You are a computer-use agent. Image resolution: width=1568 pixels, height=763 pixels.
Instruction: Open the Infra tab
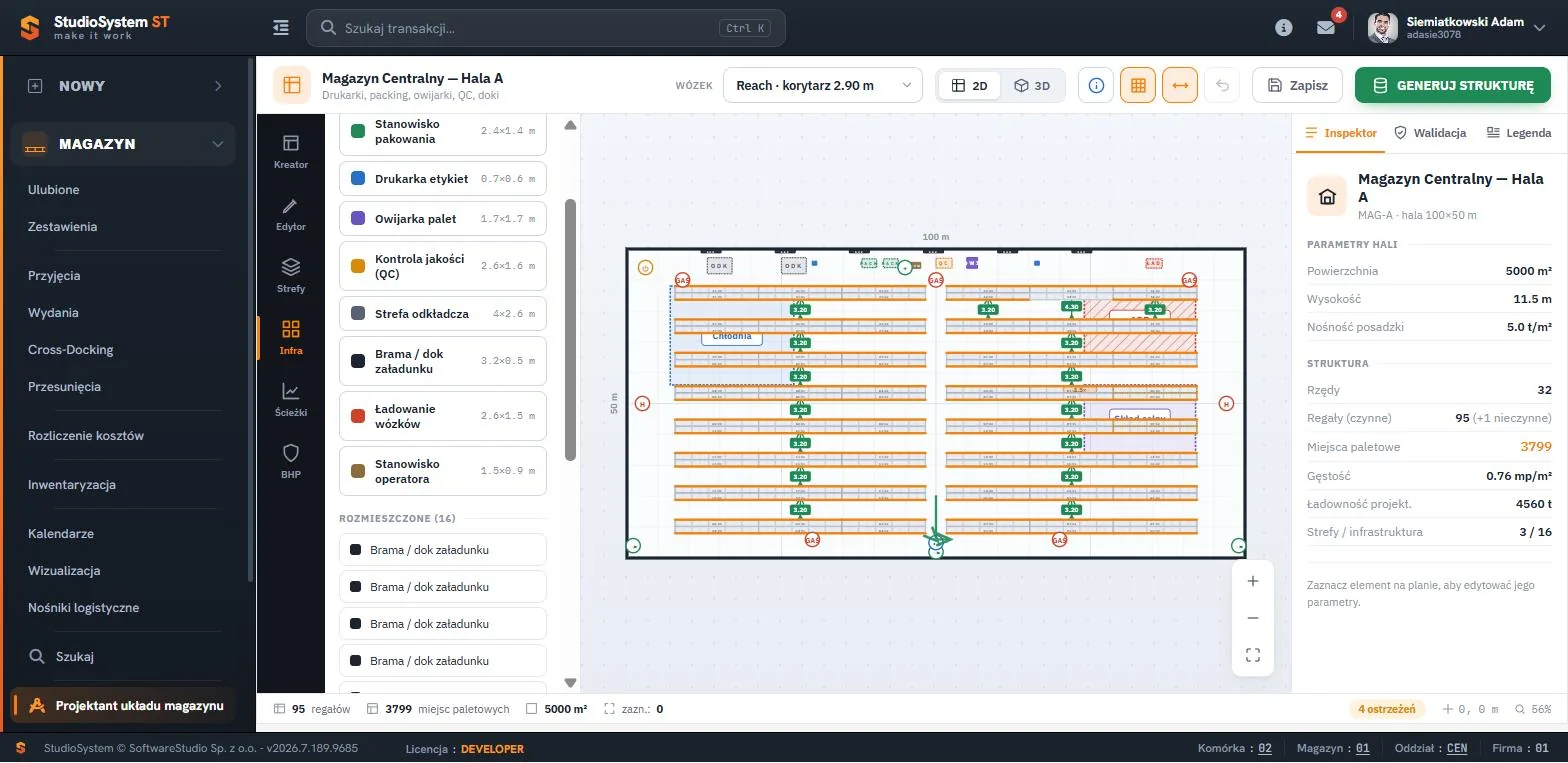(291, 337)
